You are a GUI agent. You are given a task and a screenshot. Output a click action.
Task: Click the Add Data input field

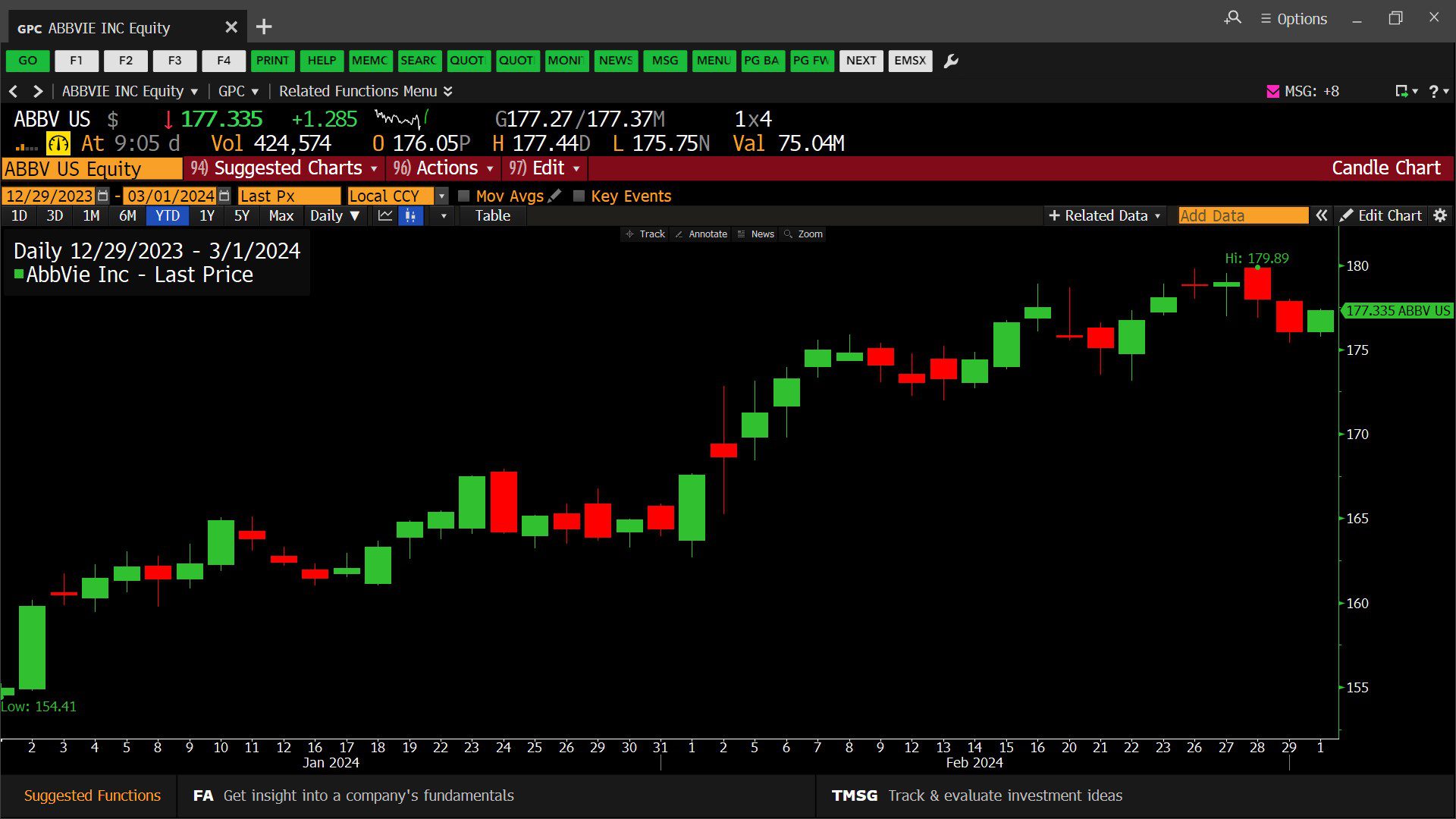pyautogui.click(x=1244, y=215)
